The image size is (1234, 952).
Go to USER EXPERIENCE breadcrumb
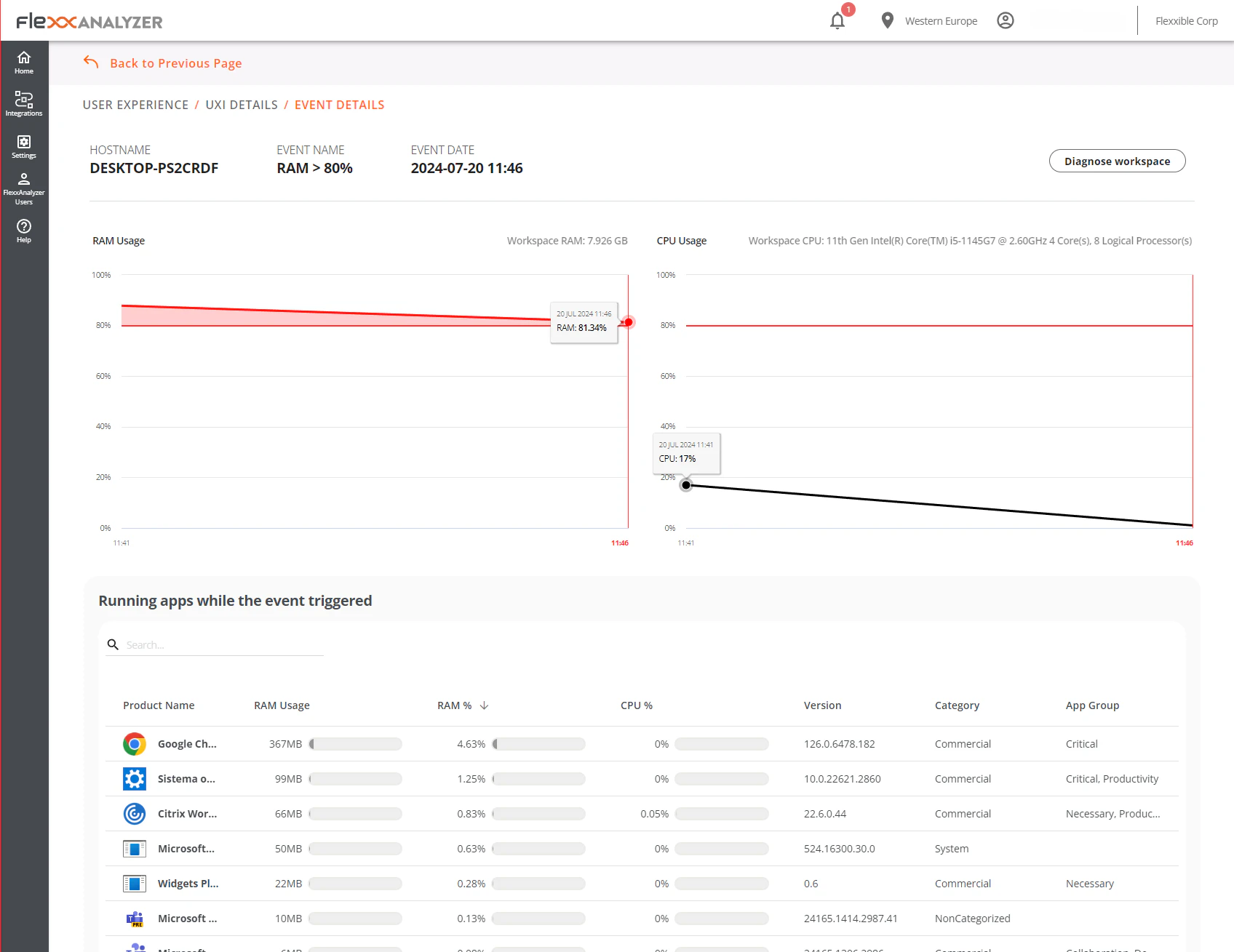[x=135, y=105]
